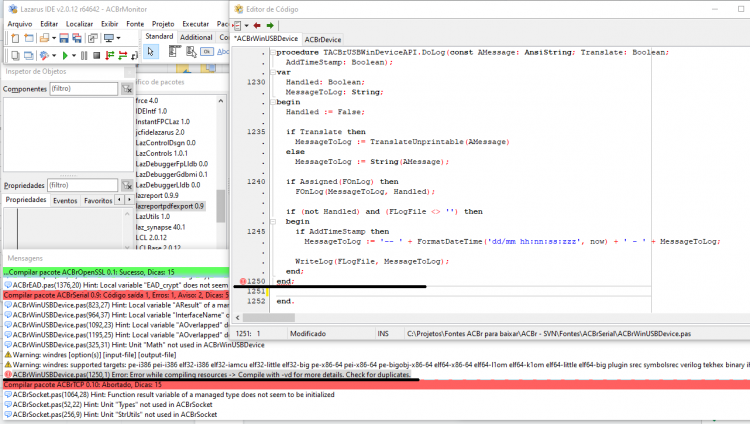The height and width of the screenshot is (424, 750).
Task: Switch to the ACBrWinUSBDevice editor tab
Action: tap(266, 39)
